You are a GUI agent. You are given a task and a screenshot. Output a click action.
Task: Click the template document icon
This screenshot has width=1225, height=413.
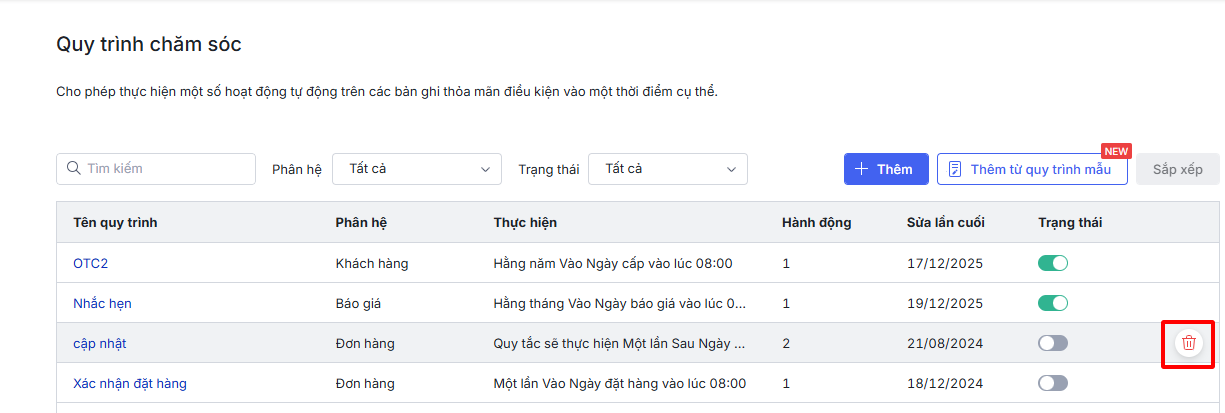pyautogui.click(x=955, y=169)
